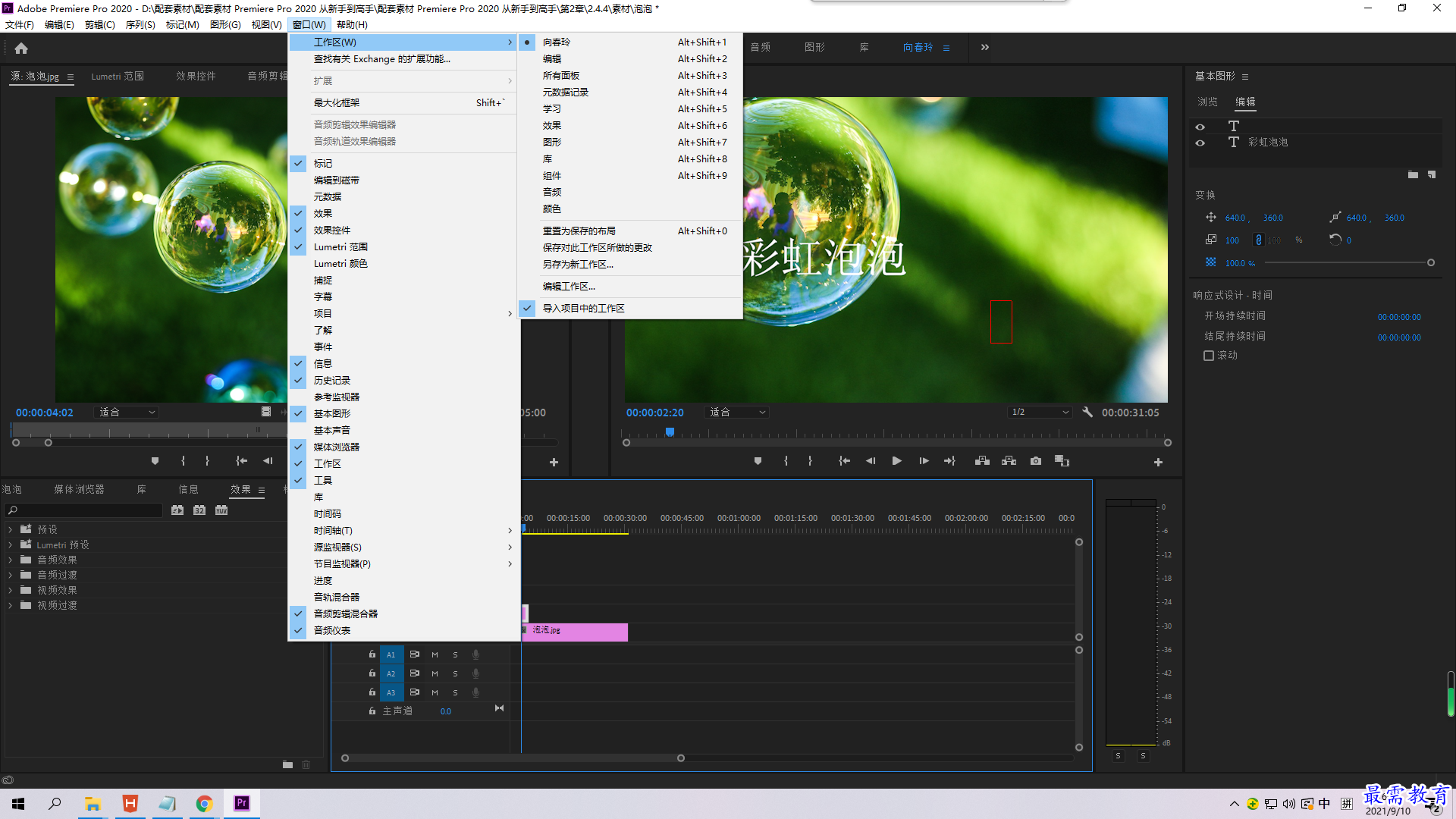The width and height of the screenshot is (1456, 819).
Task: Uncheck 基本图形 panel in Window menu
Action: pyautogui.click(x=403, y=413)
